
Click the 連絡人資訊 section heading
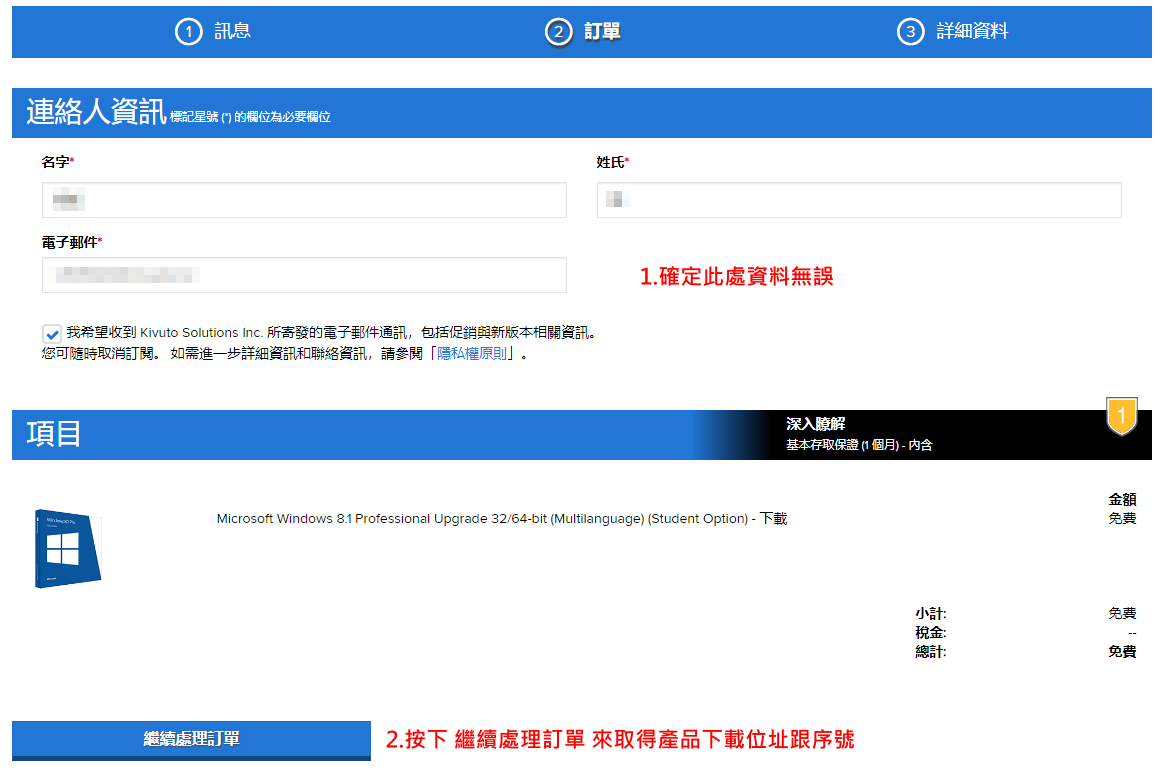[x=96, y=111]
